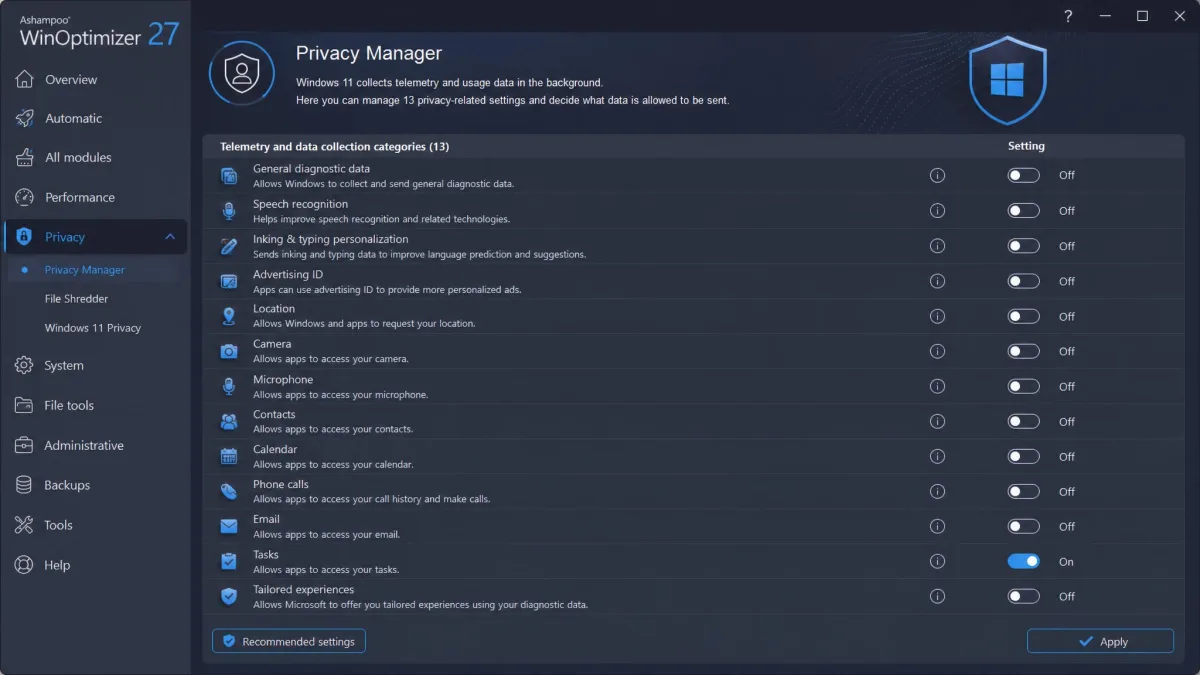Open help via question mark icon
This screenshot has width=1200, height=675.
tap(1069, 16)
